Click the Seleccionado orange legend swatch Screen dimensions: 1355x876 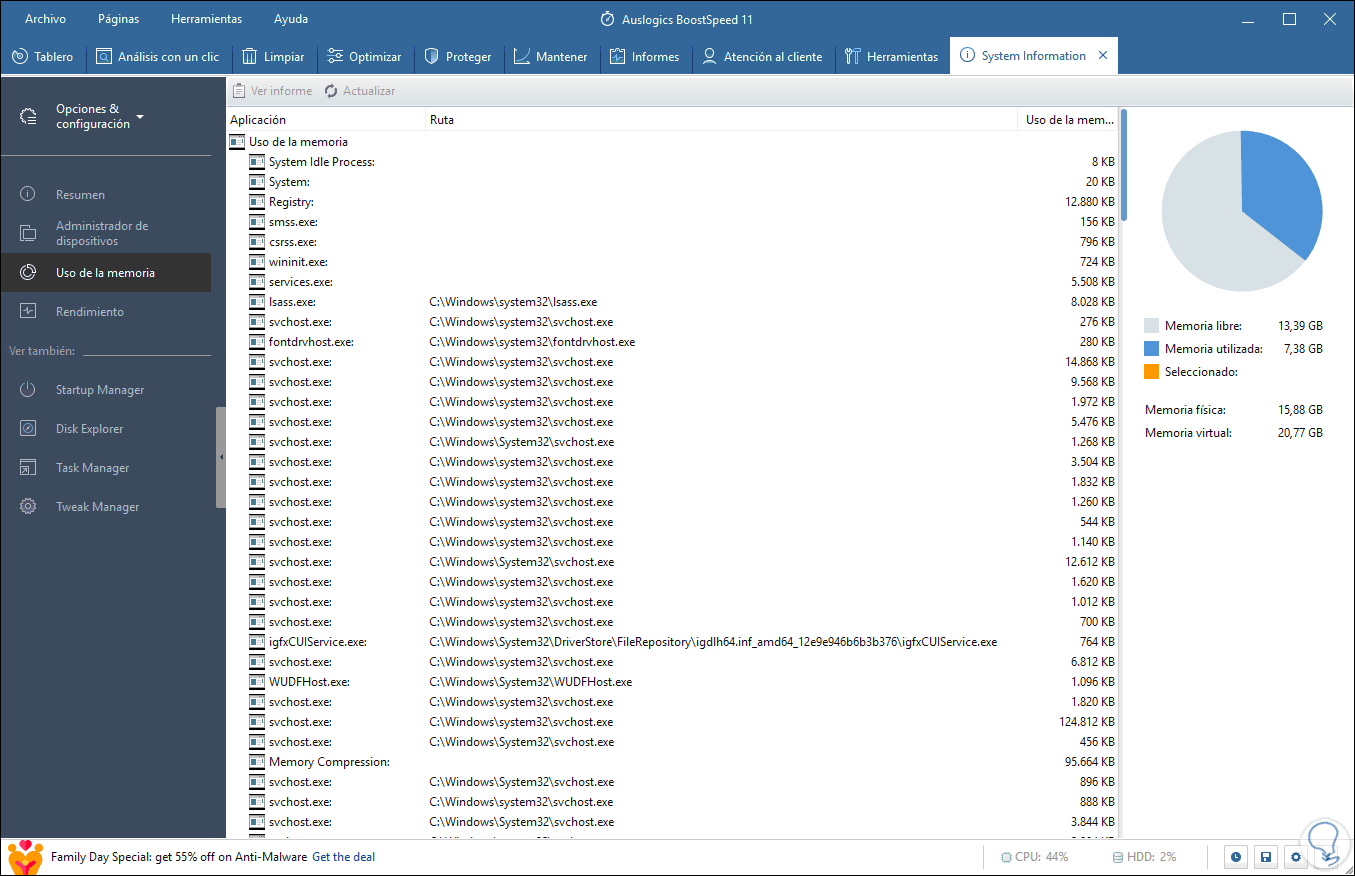click(1152, 372)
